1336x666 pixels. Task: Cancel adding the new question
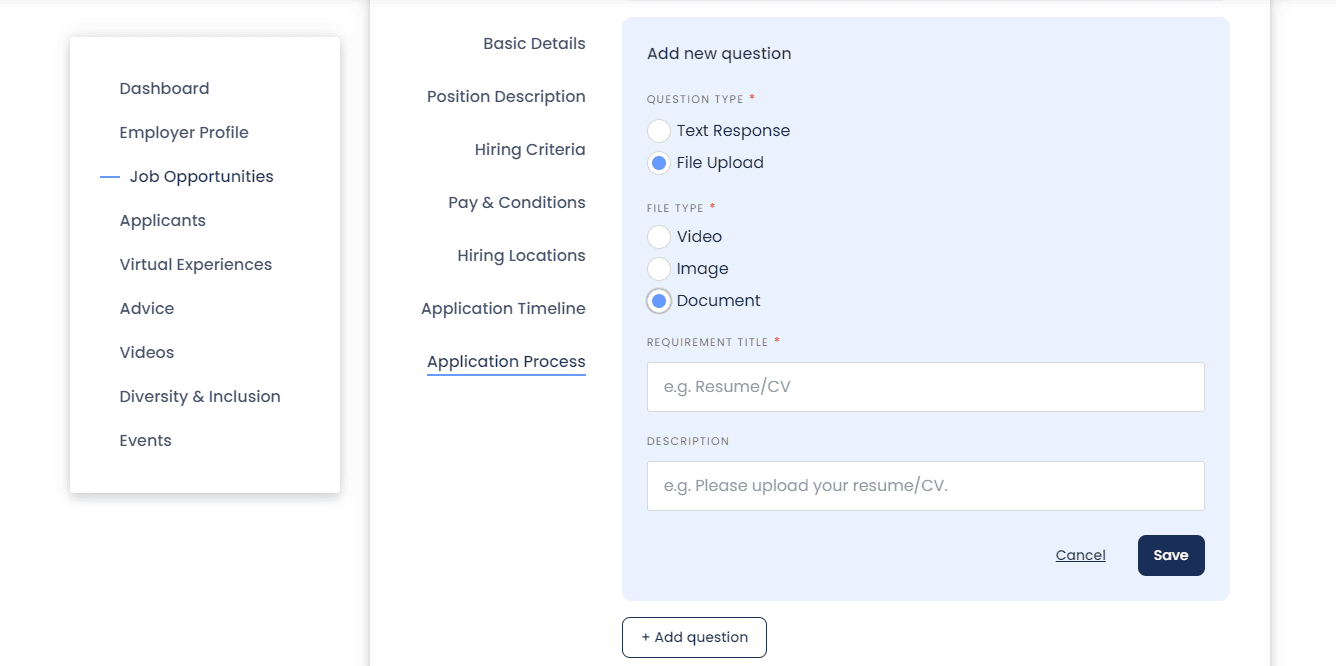[1080, 556]
